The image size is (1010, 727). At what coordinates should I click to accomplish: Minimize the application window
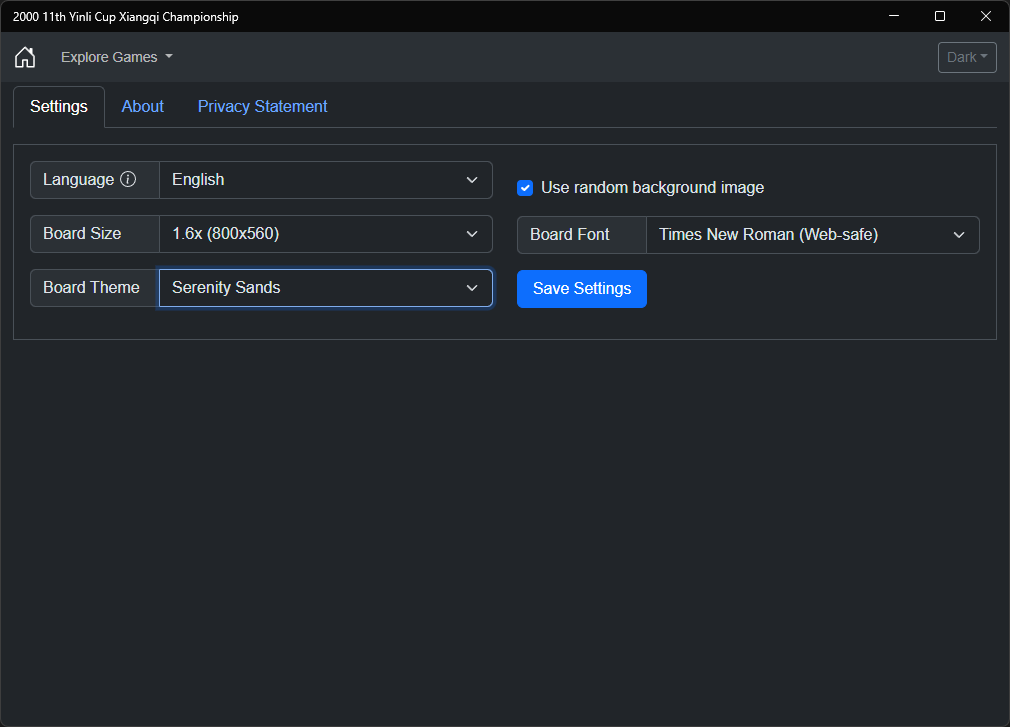(894, 16)
